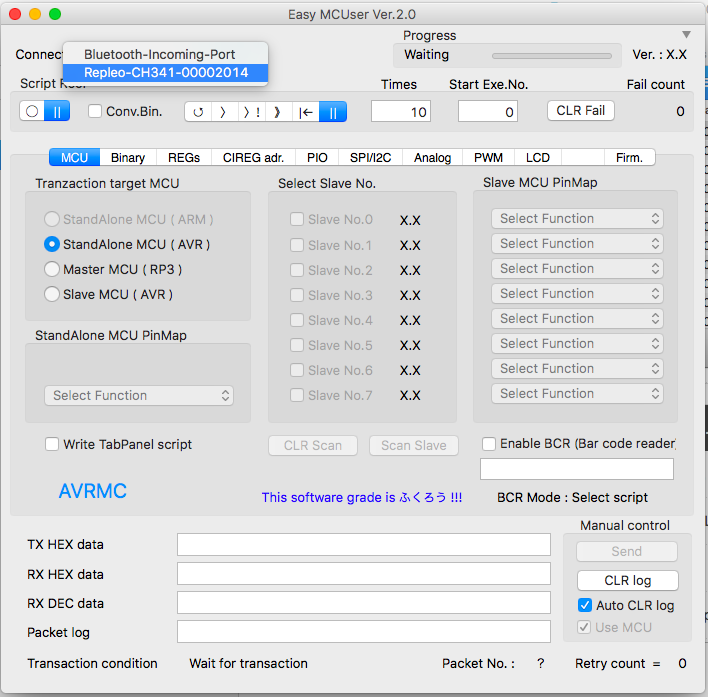
Task: Click the 'Packet No. :' status text
Action: pyautogui.click(x=478, y=663)
